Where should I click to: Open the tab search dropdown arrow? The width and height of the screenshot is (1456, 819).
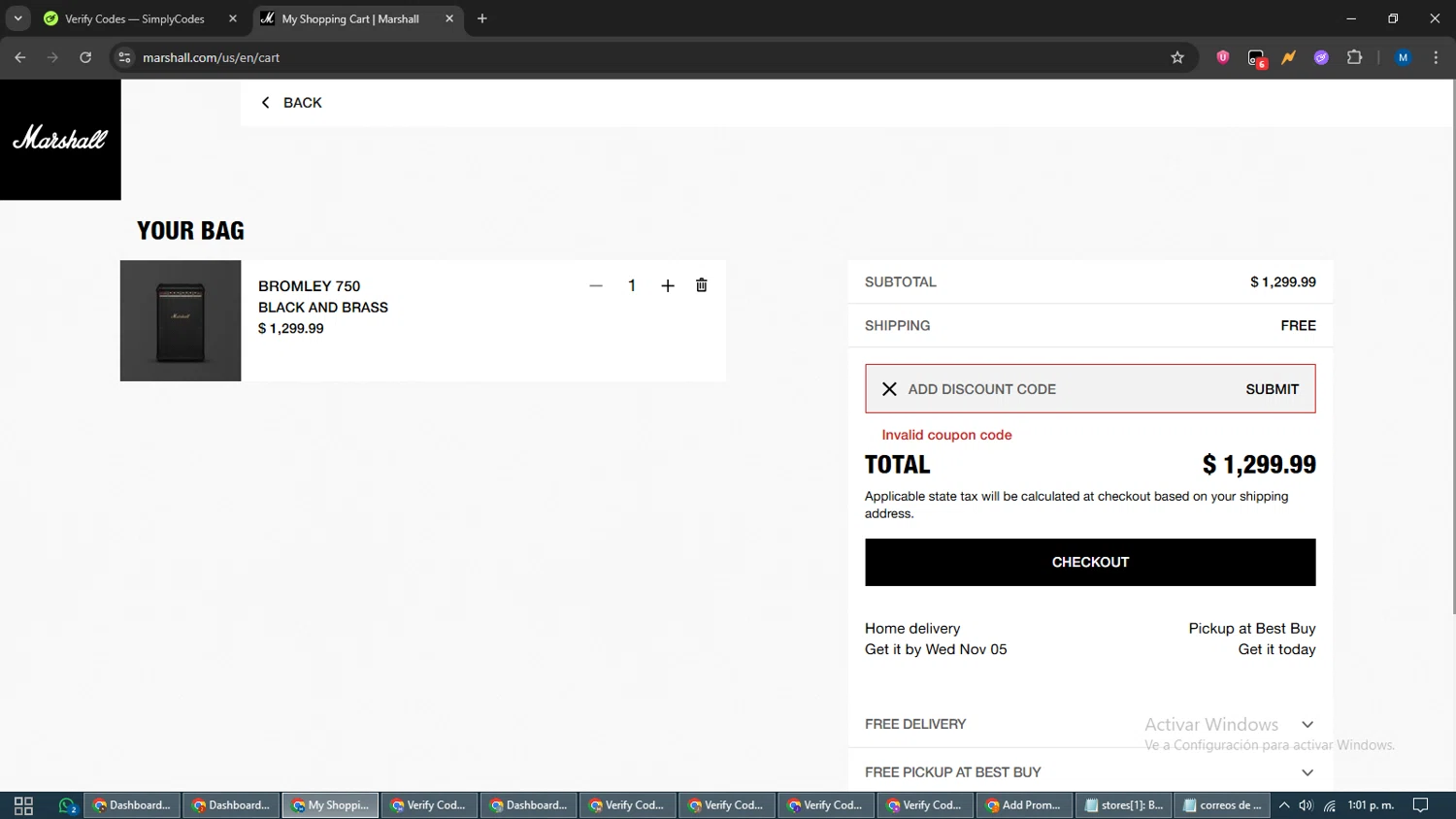tap(17, 18)
